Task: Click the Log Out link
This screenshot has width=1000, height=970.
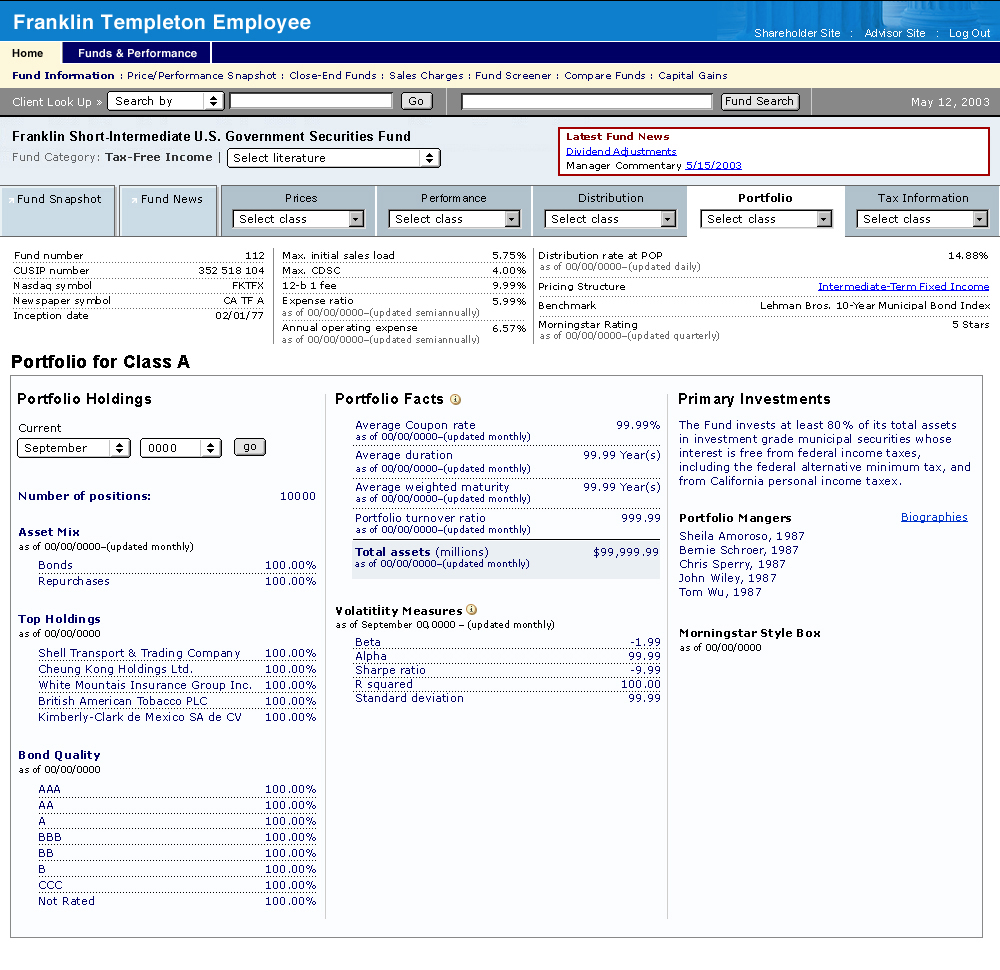Action: [969, 33]
